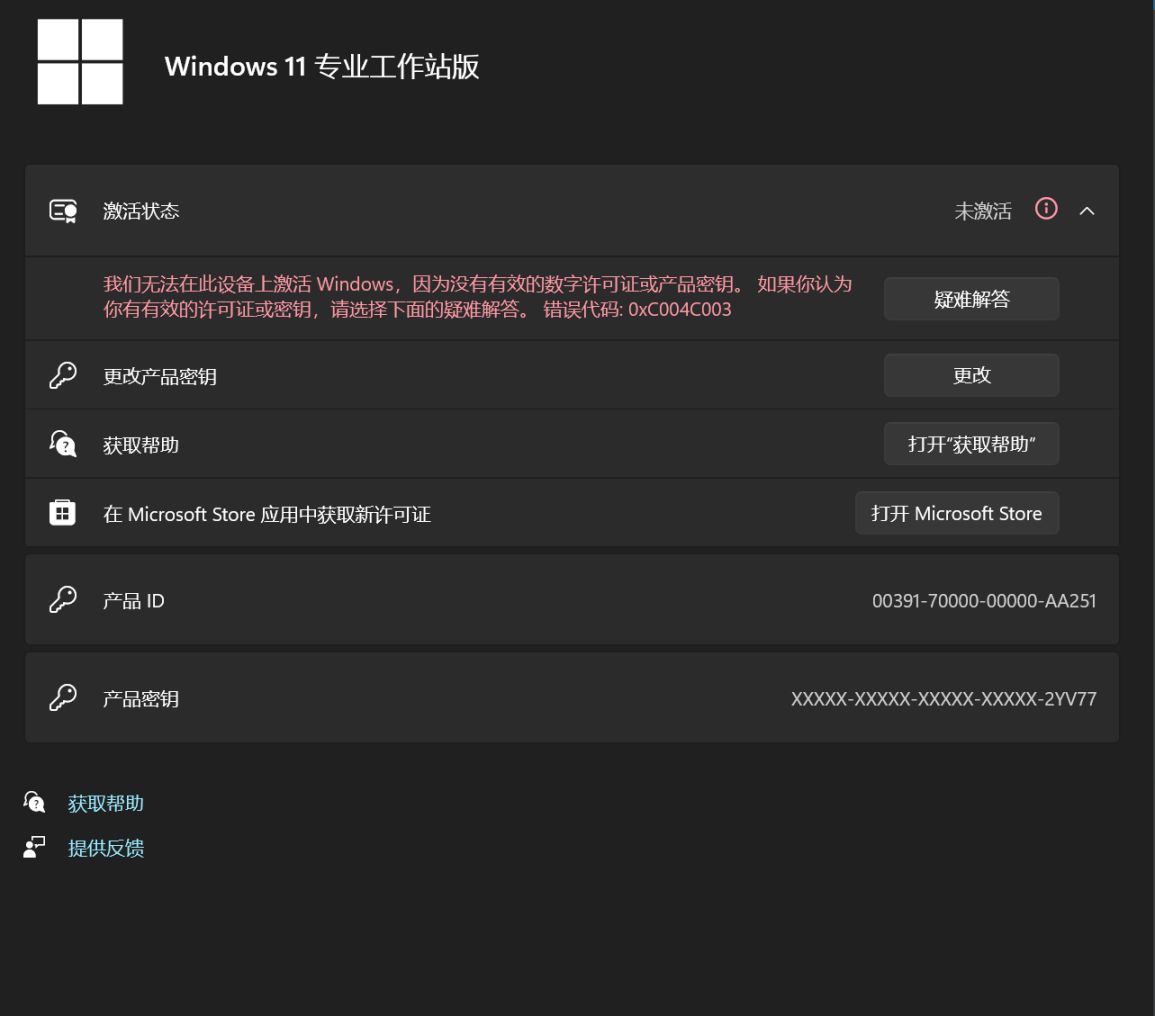
Task: Click the feedback person icon
Action: [35, 847]
